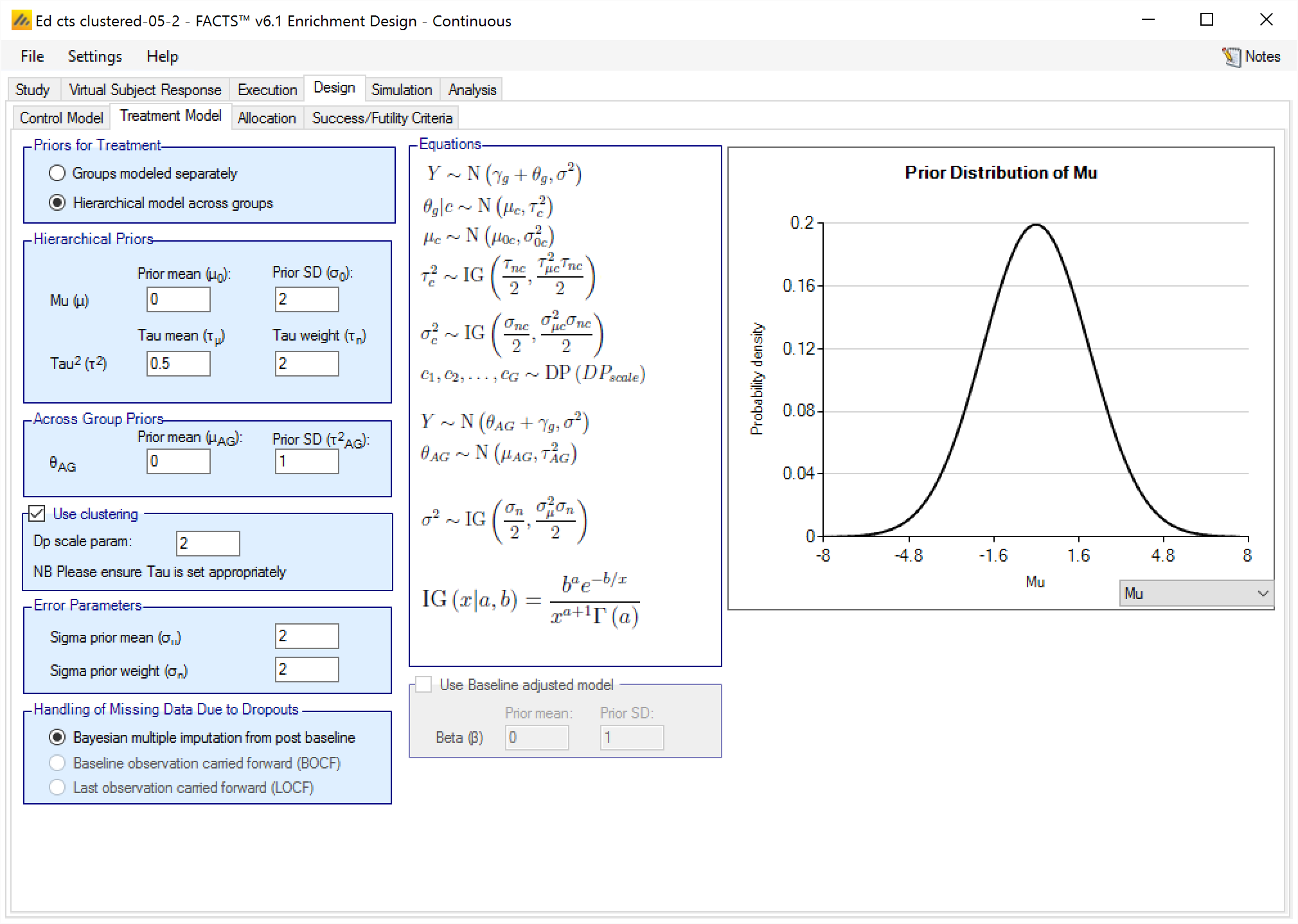
Task: Open the Help menu
Action: click(x=162, y=57)
